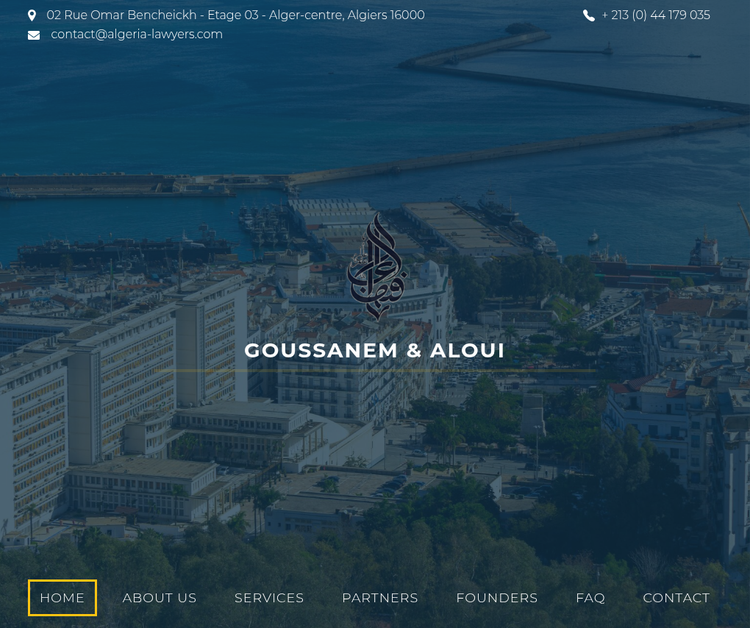
Task: Go to the HOME menu item
Action: click(x=62, y=598)
